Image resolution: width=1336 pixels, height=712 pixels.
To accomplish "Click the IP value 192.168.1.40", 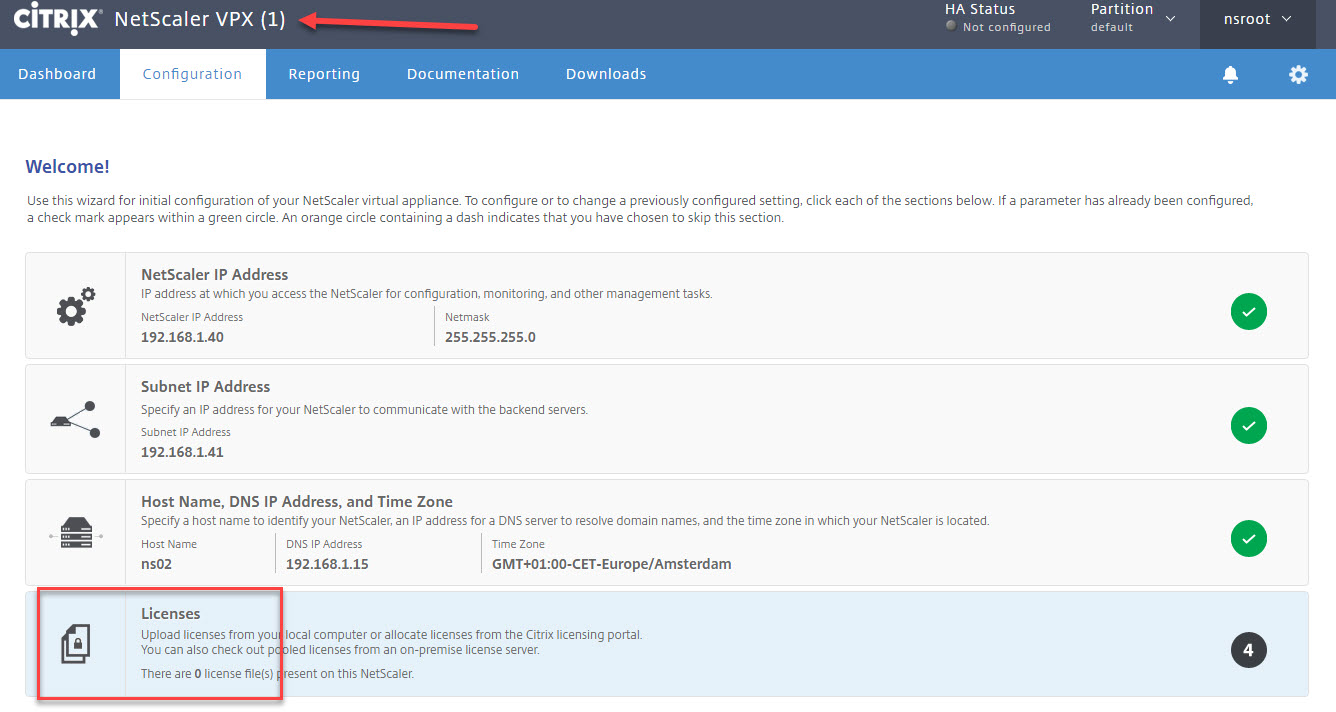I will (x=182, y=337).
